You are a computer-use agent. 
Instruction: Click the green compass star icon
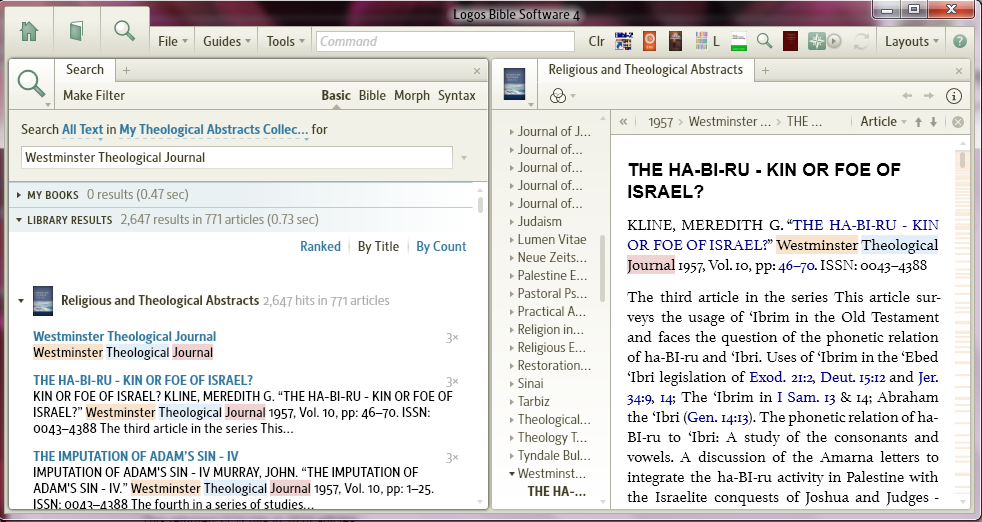(817, 41)
